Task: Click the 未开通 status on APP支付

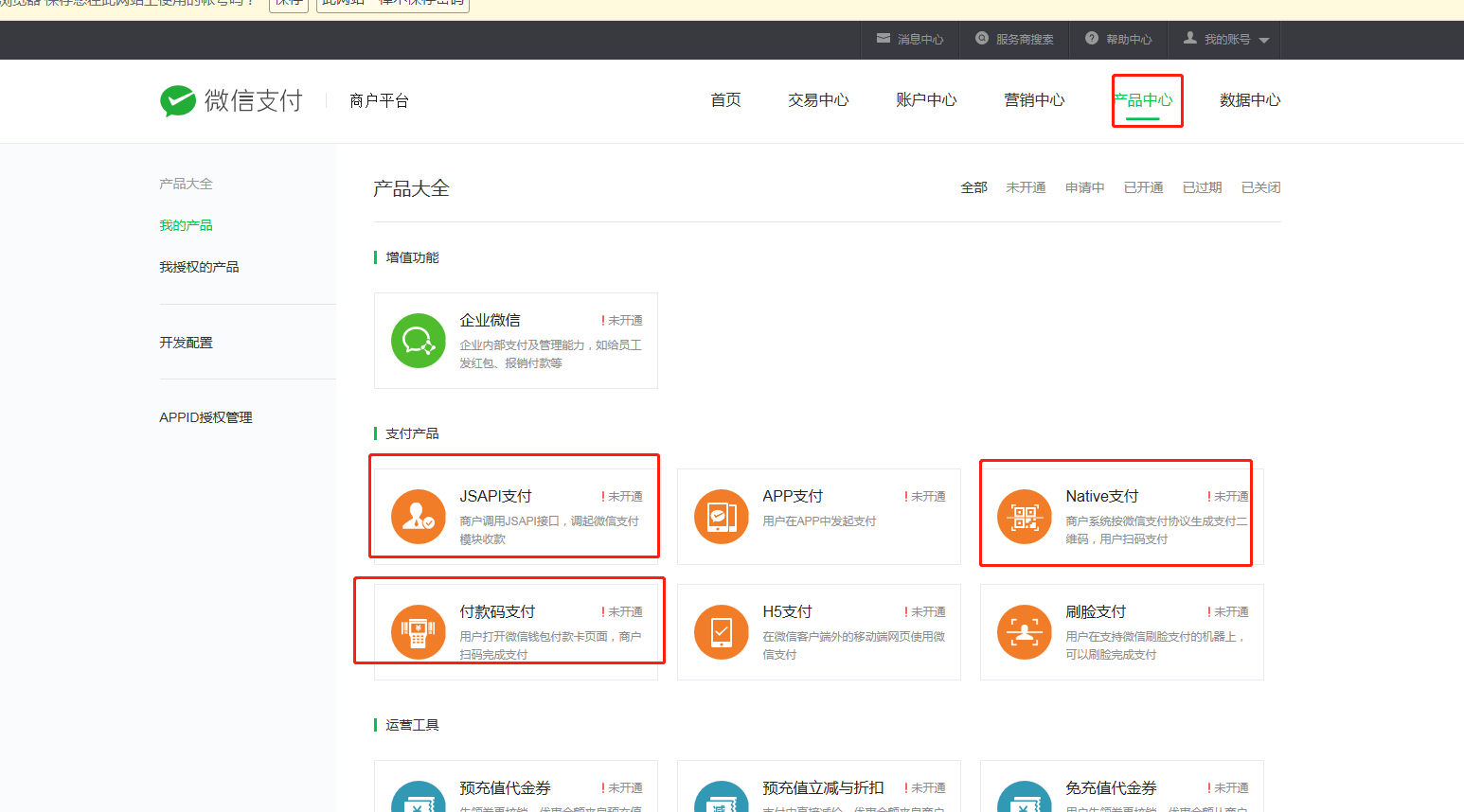Action: pyautogui.click(x=925, y=497)
